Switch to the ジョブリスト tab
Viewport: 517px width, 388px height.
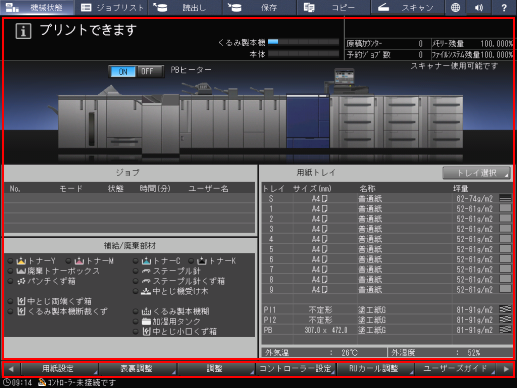[113, 7]
